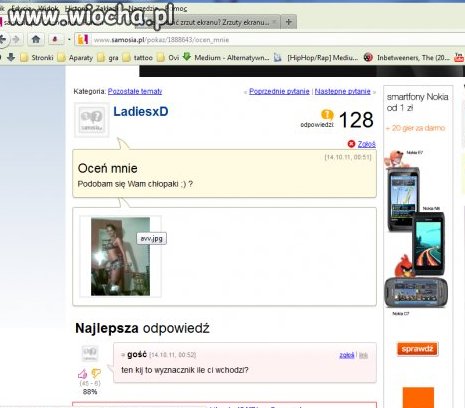Open the tattoo bookmarks folder
Screen dimensions: 465x408
(138, 58)
